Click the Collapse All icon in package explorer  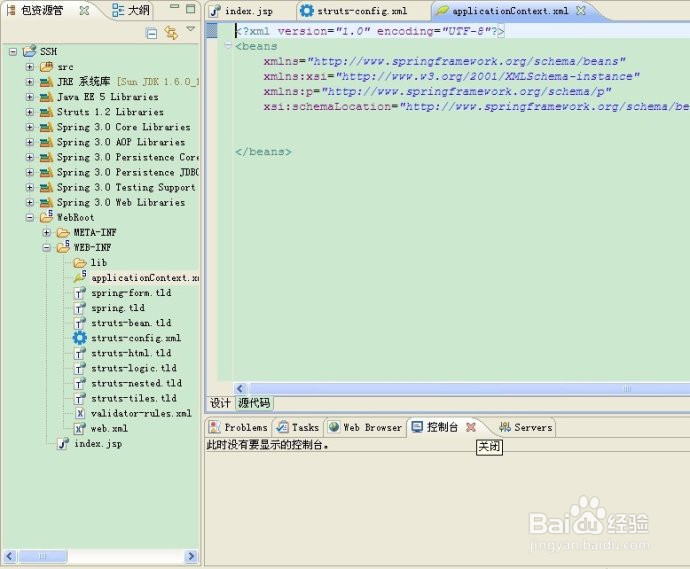click(x=151, y=33)
